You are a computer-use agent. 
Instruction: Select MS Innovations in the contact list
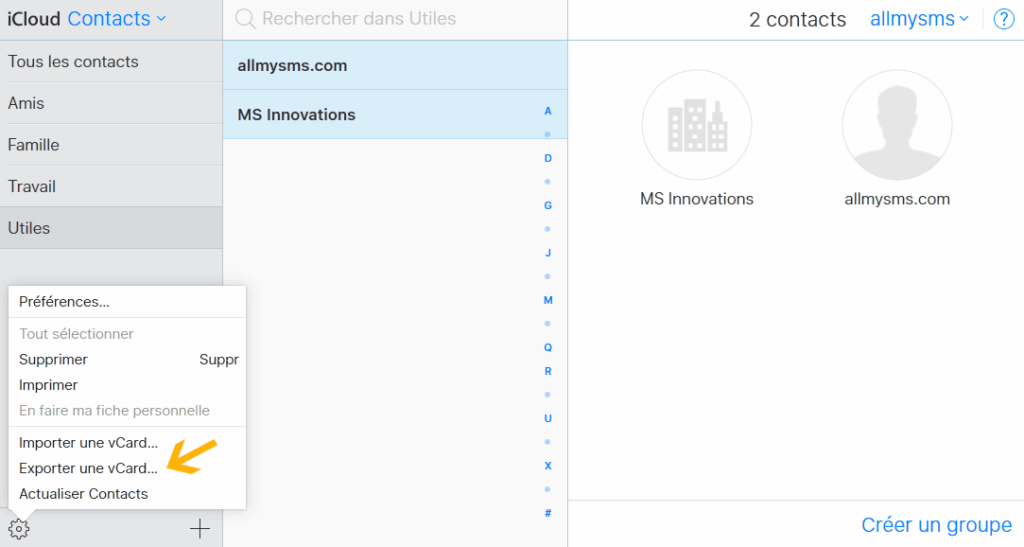[395, 114]
